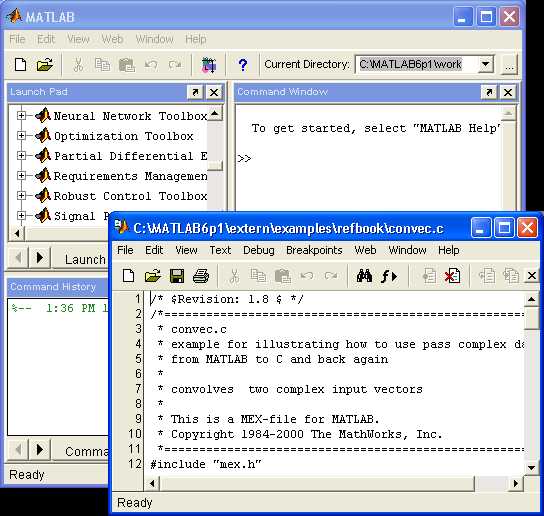Viewport: 544px width, 516px height.
Task: Click Copy icon in editor toolbar
Action: (x=258, y=276)
